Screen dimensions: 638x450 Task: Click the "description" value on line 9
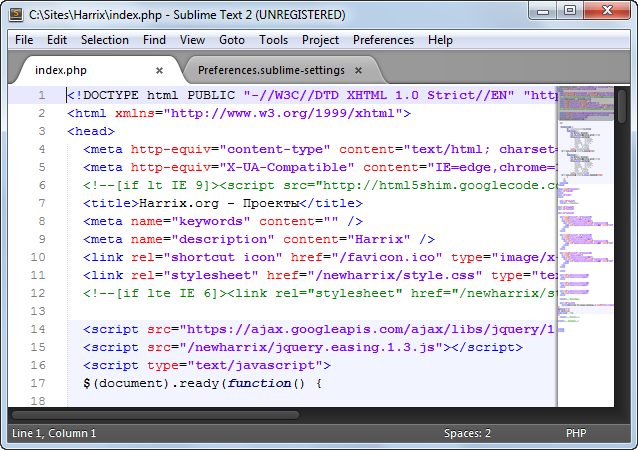(223, 239)
